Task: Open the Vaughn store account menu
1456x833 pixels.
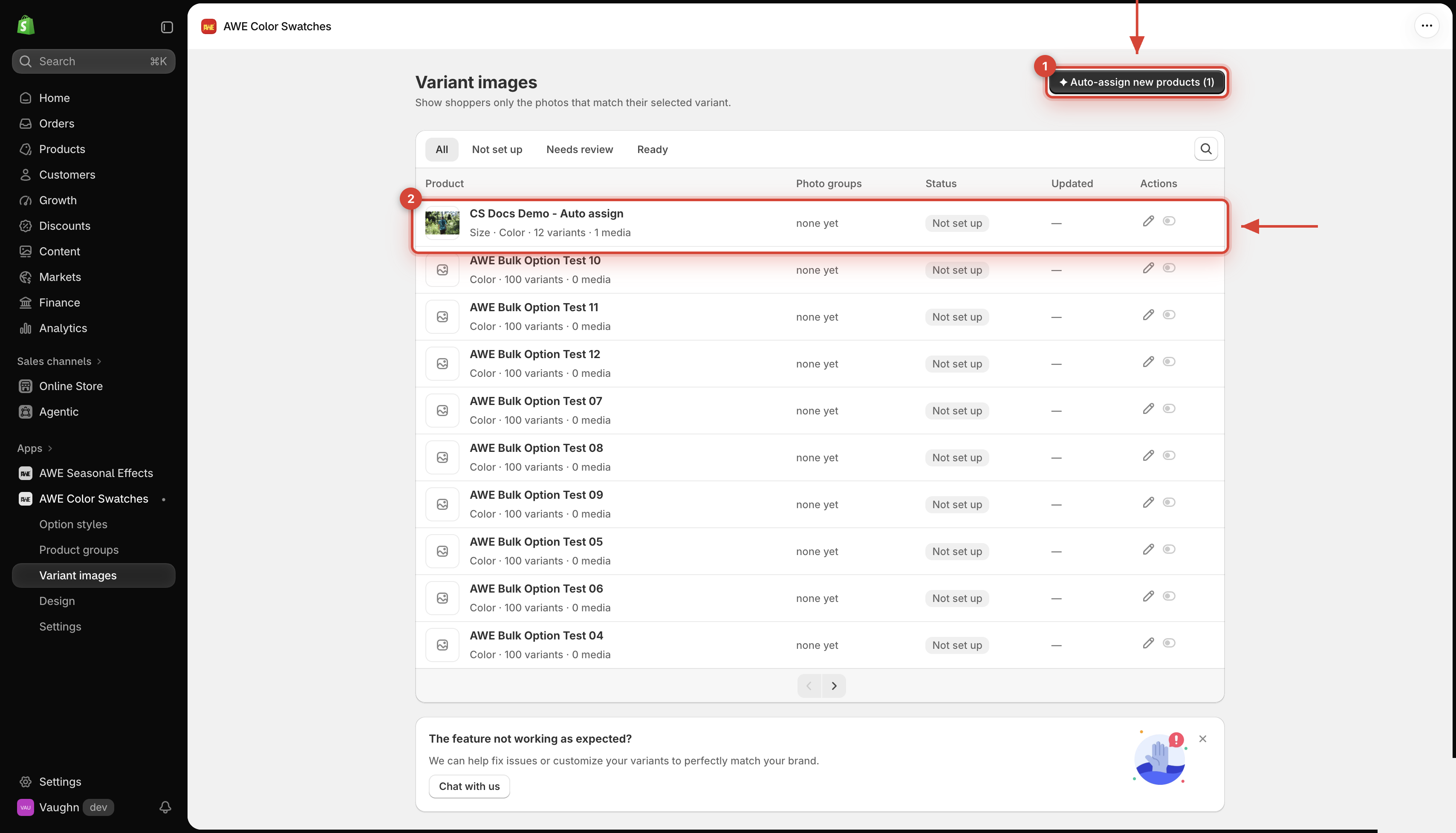Action: coord(66,807)
